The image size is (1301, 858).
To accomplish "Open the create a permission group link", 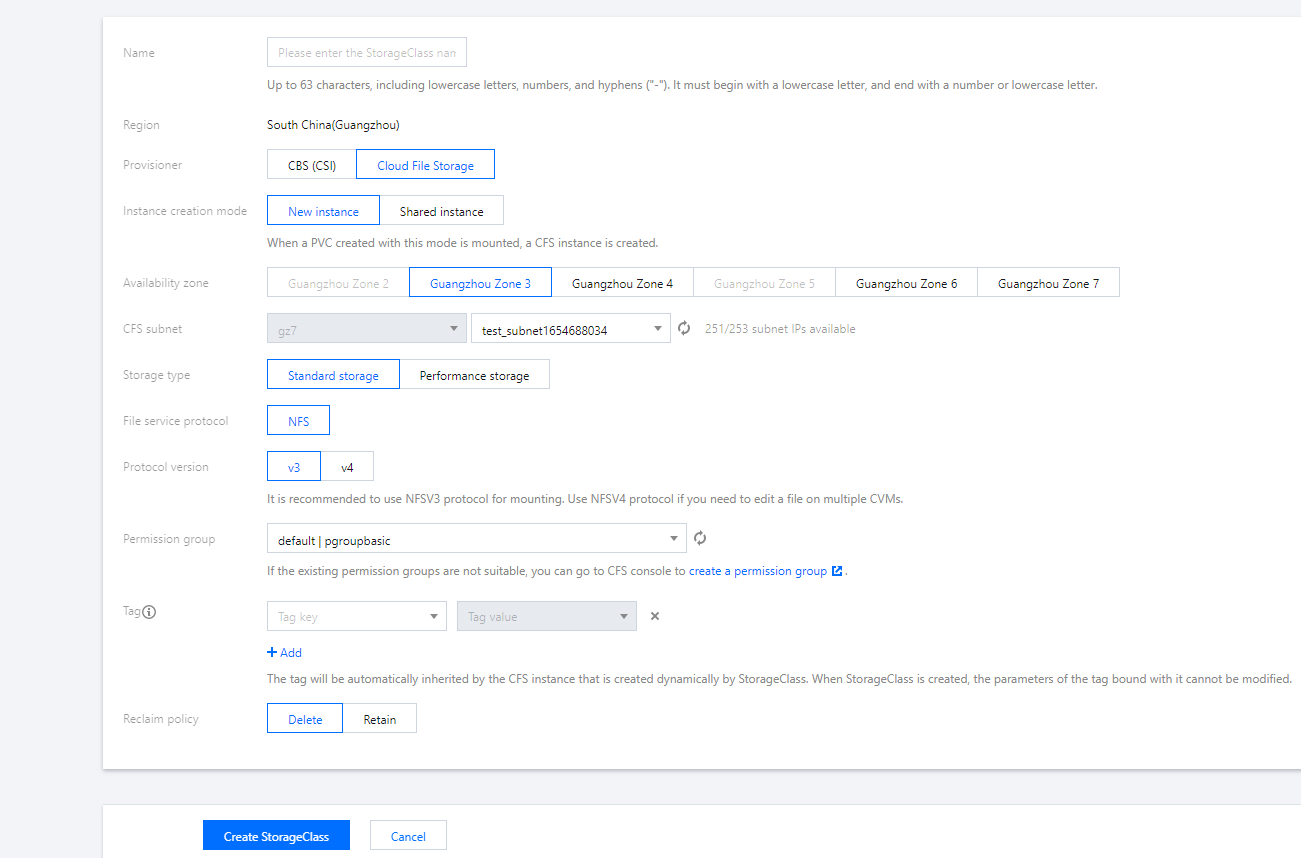I will [758, 571].
